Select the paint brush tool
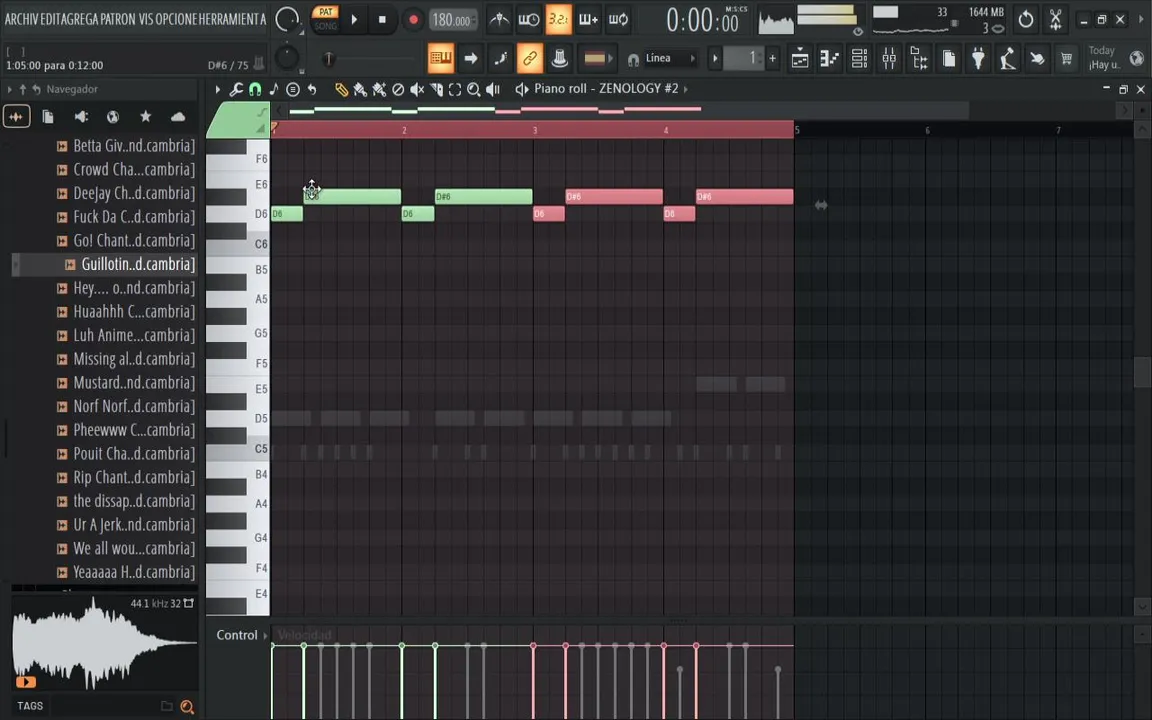The image size is (1152, 720). click(360, 89)
